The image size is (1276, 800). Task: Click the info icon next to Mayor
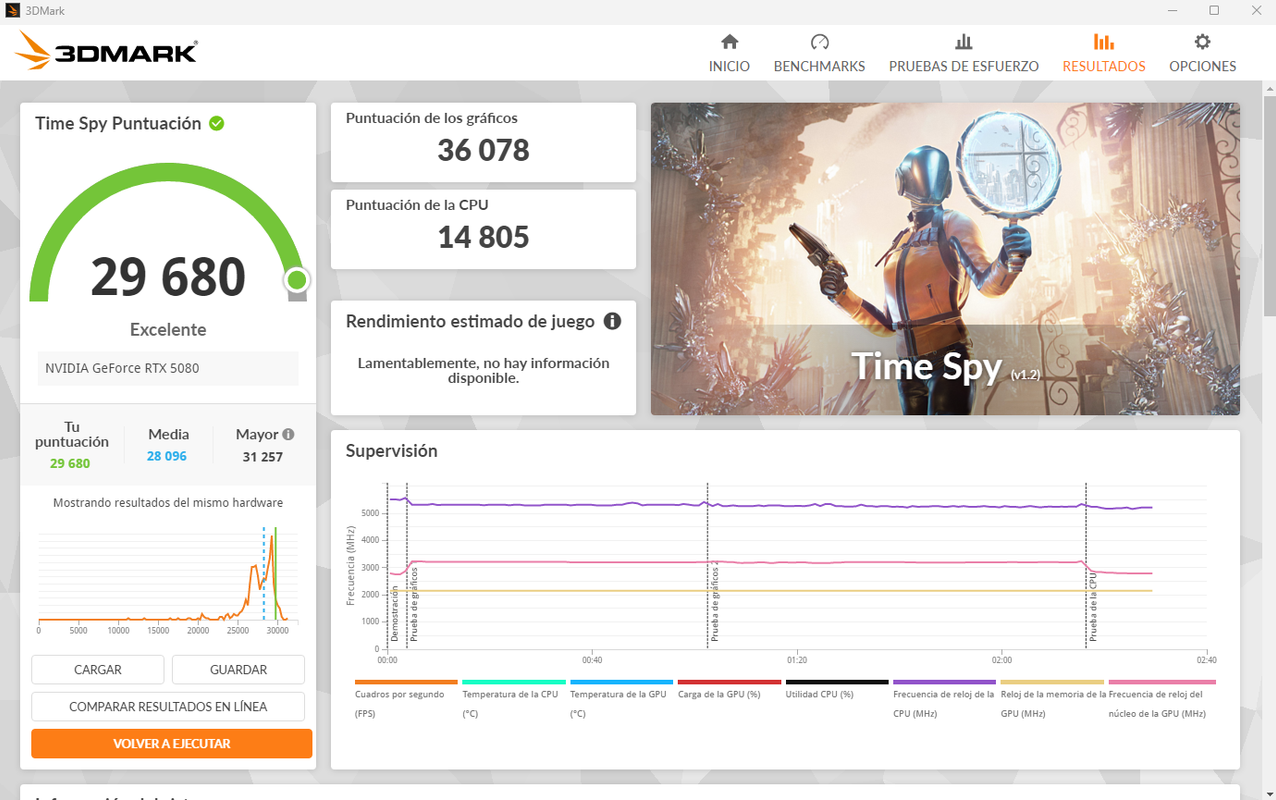pos(288,434)
